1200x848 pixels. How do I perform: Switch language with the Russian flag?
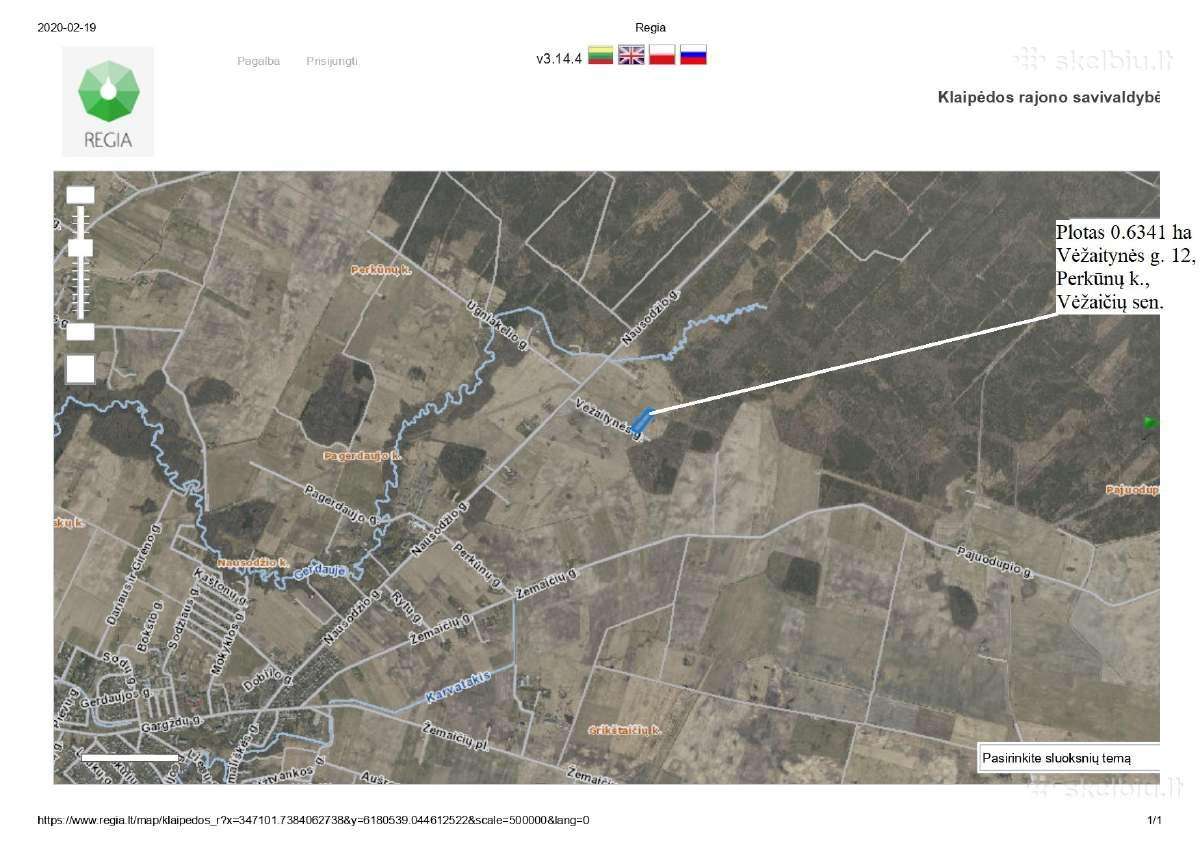coord(693,55)
